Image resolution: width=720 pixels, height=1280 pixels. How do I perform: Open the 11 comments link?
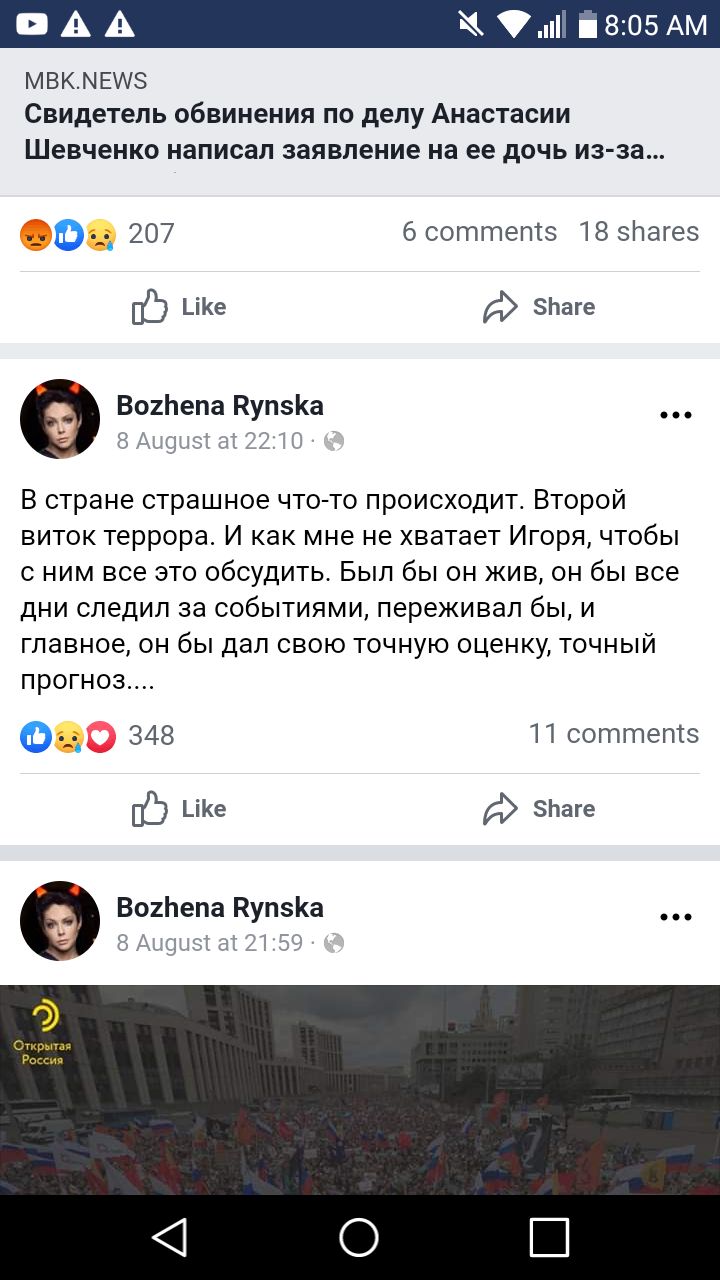click(x=613, y=734)
